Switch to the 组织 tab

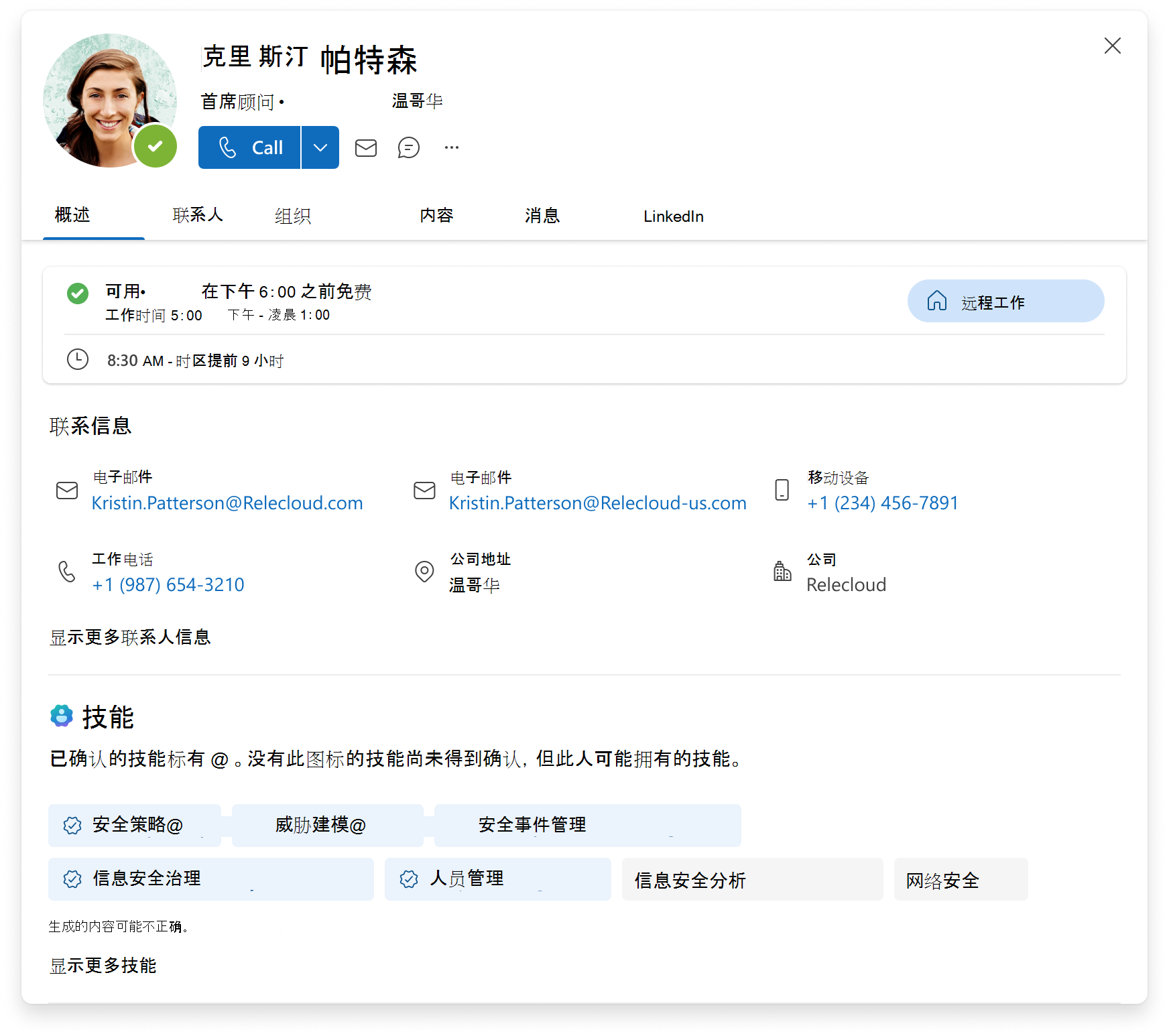(293, 216)
